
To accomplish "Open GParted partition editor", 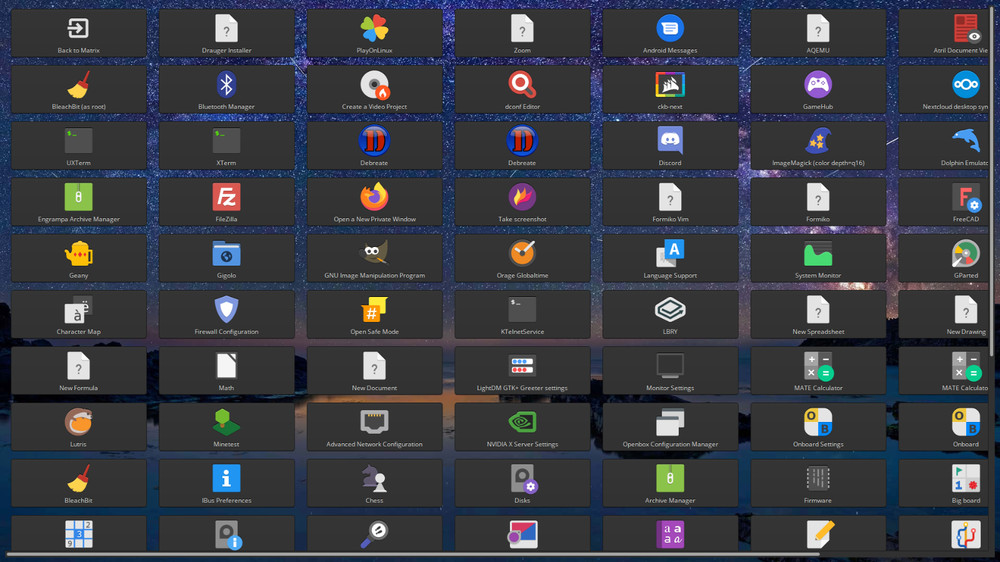I will 944,258.
